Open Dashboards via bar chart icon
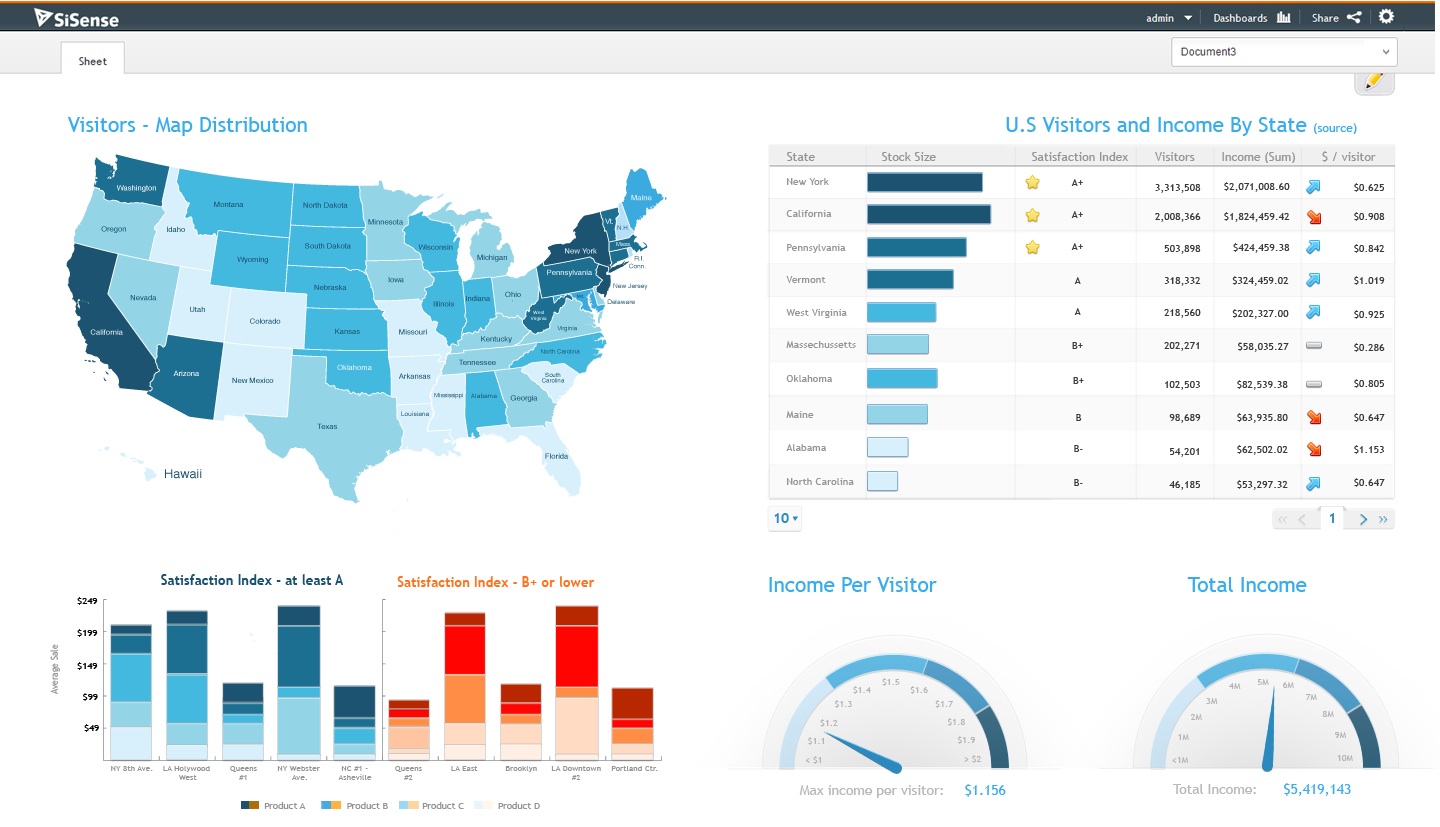 tap(1284, 17)
